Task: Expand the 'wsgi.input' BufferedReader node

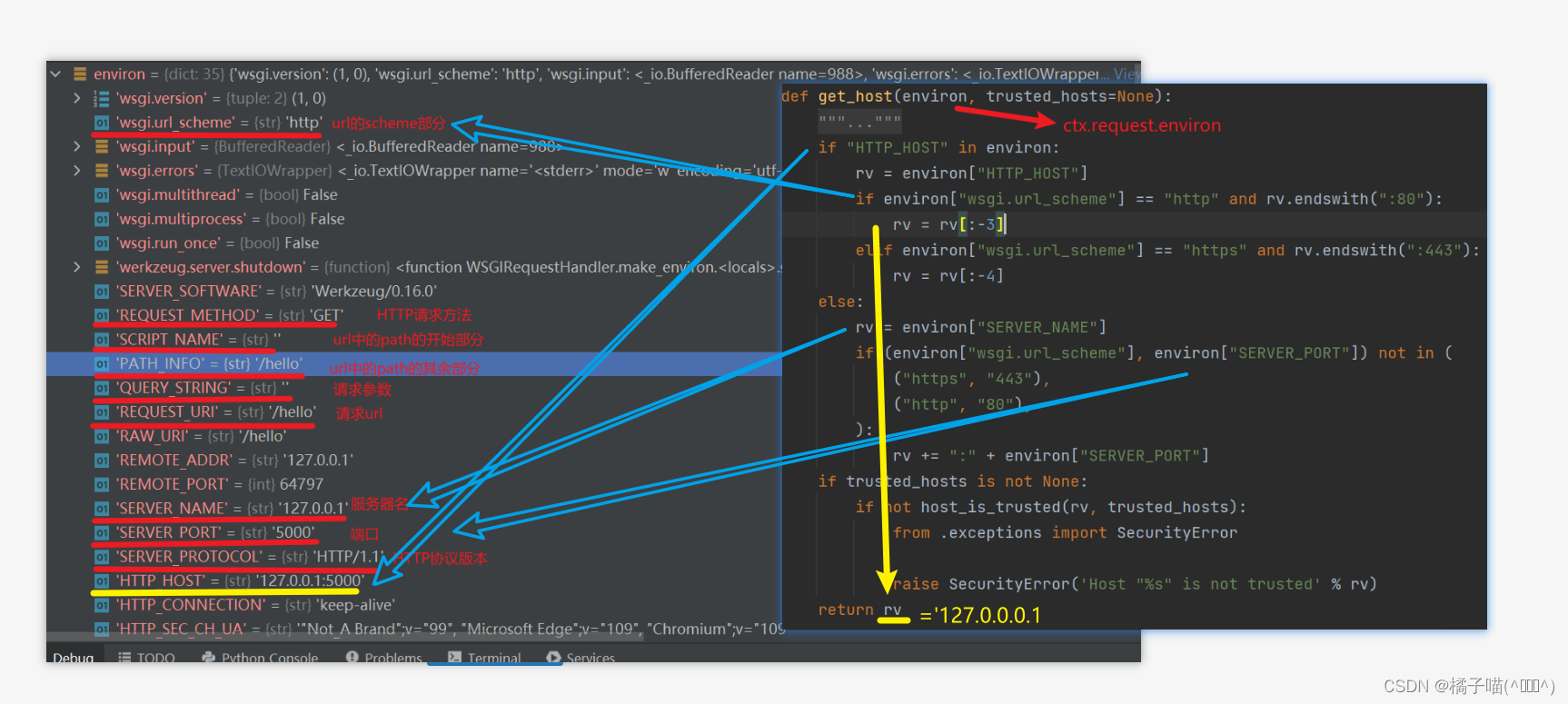Action: point(77,146)
